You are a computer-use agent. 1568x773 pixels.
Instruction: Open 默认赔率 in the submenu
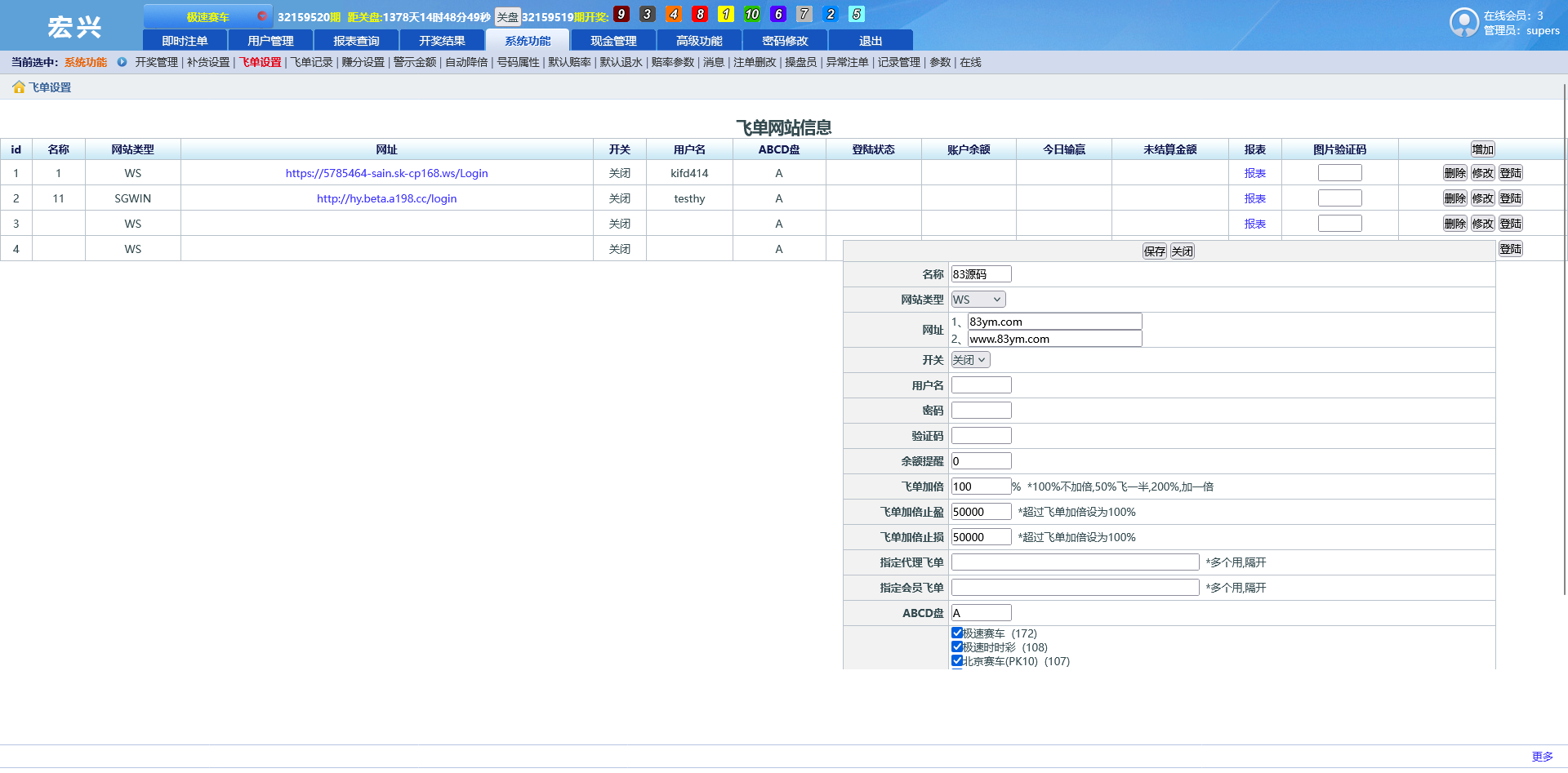569,62
